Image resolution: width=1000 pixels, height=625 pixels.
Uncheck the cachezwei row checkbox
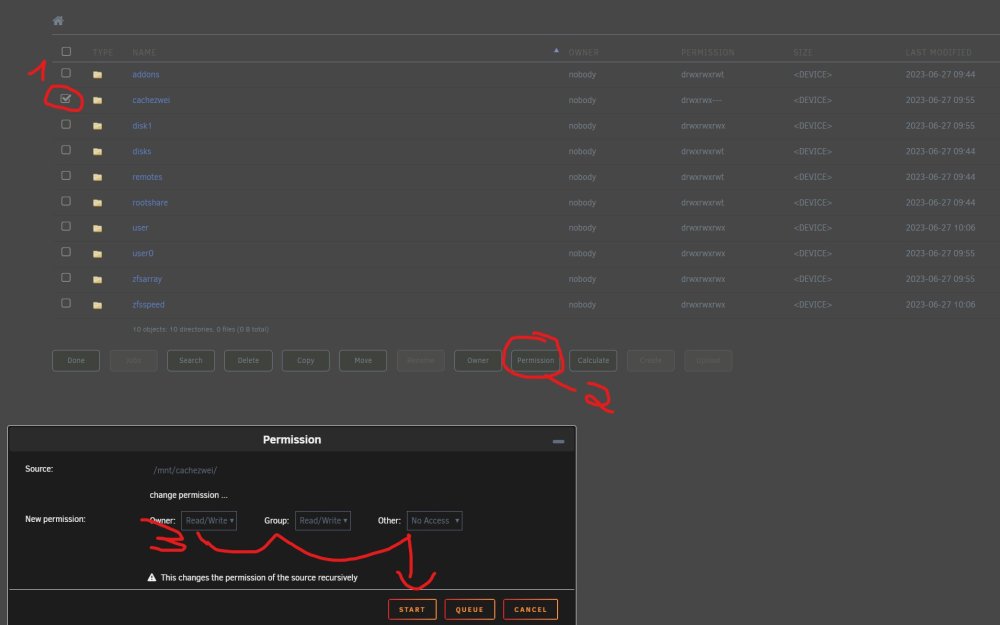pyautogui.click(x=65, y=98)
